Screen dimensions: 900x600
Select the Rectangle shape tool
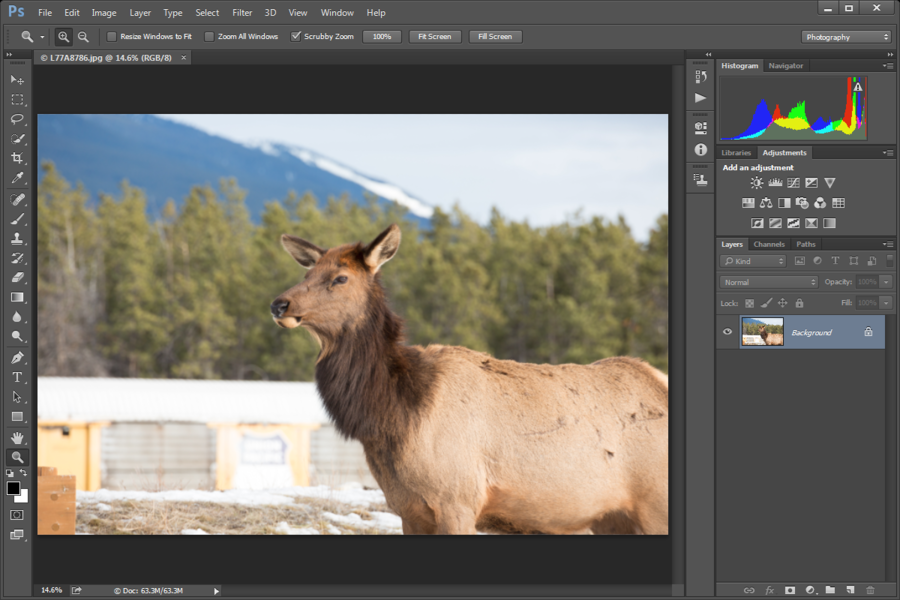click(x=17, y=416)
